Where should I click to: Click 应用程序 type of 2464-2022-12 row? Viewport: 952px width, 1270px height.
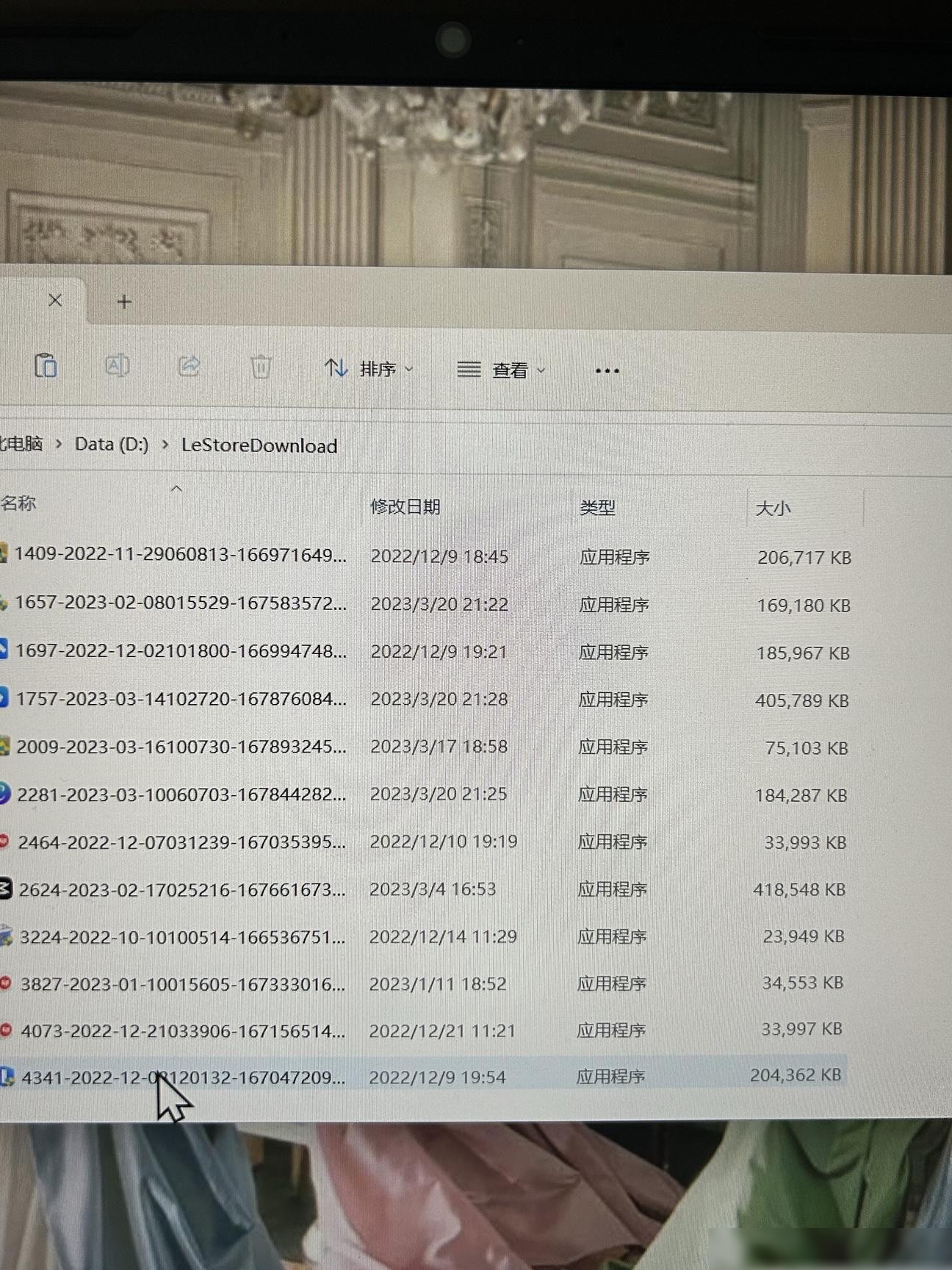[x=612, y=842]
